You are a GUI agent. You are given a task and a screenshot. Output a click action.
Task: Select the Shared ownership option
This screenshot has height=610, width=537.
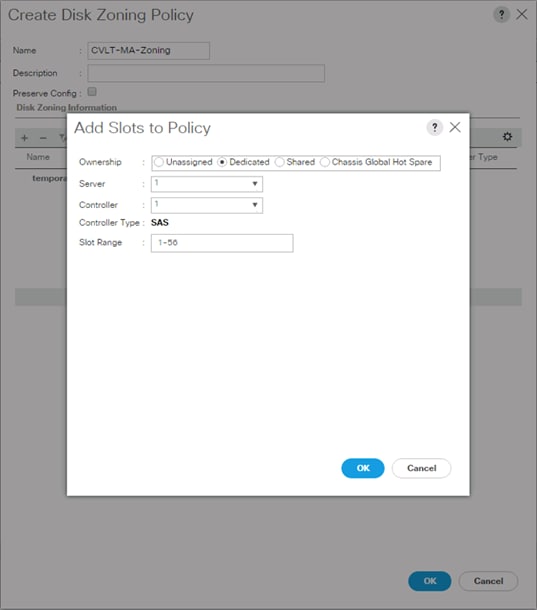[x=279, y=162]
